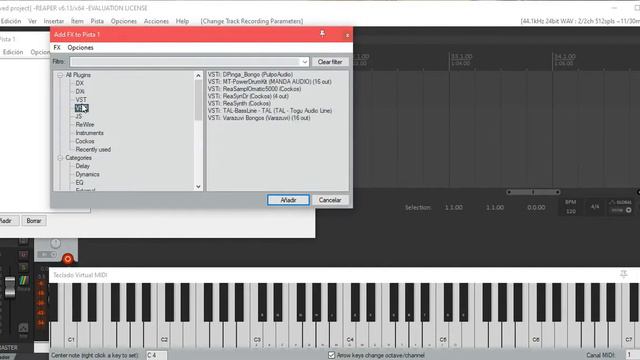Click the timeline ruler mark at 1:06.00
This screenshot has height=360, width=640.
point(564,63)
